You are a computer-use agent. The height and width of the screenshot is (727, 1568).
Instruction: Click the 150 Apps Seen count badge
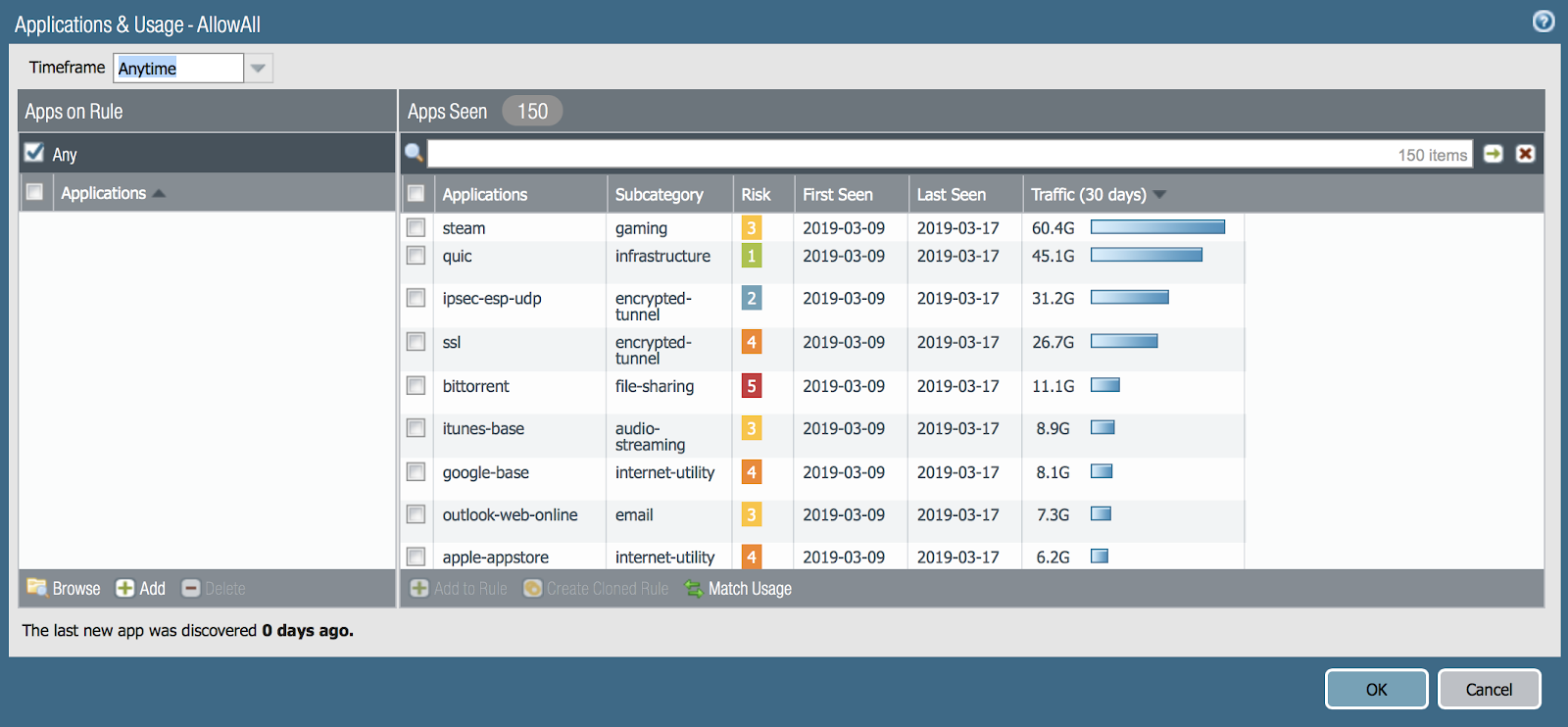(x=532, y=111)
